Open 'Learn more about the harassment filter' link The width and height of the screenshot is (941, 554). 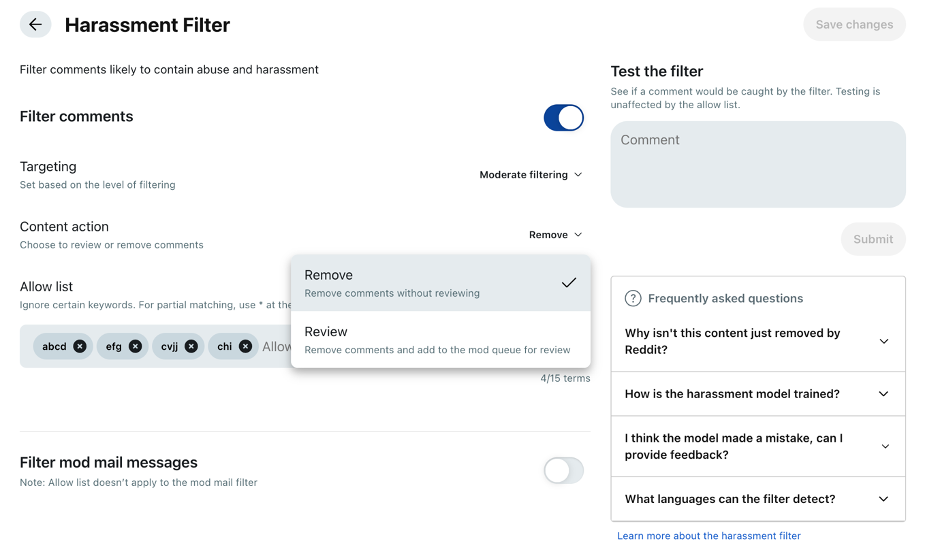click(709, 536)
